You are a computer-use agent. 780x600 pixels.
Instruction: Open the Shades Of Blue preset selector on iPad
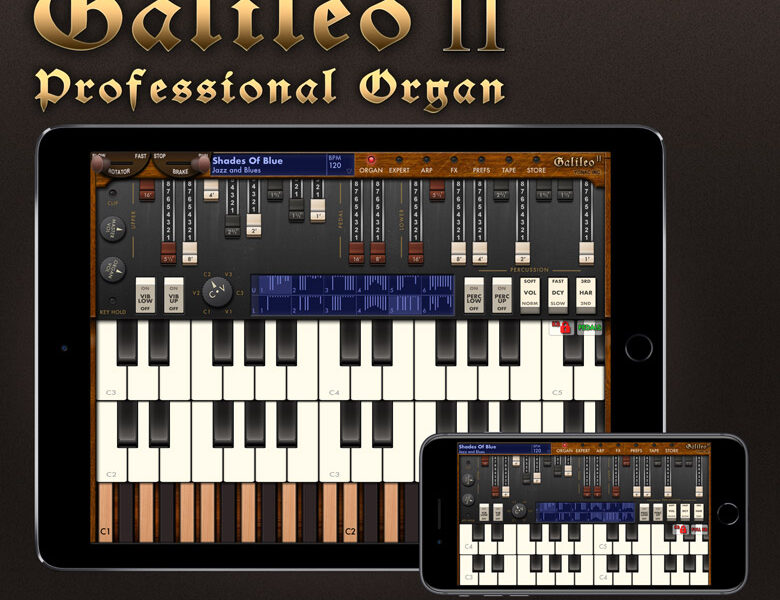[x=269, y=165]
